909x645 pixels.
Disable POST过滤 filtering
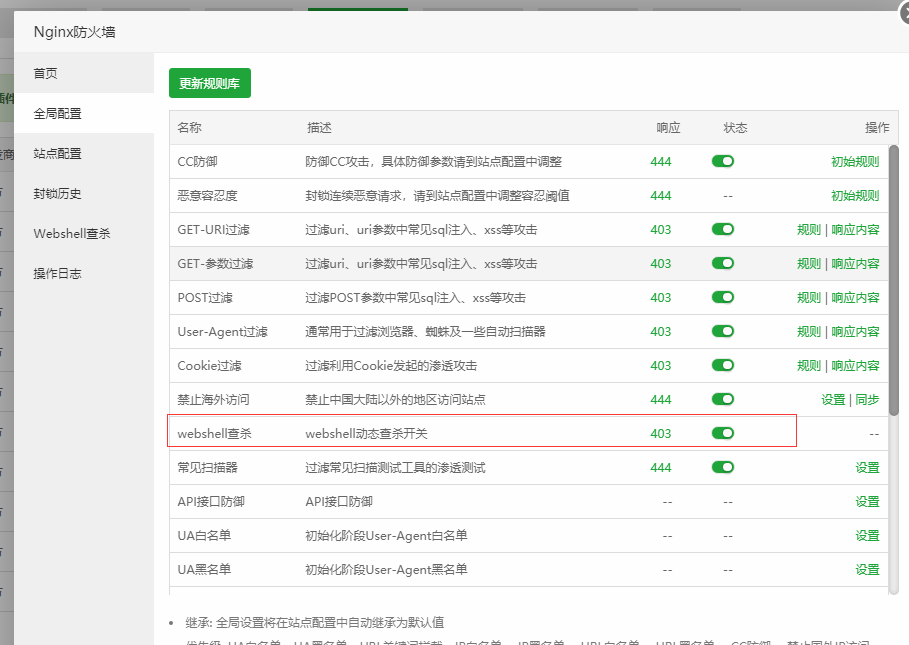722,297
